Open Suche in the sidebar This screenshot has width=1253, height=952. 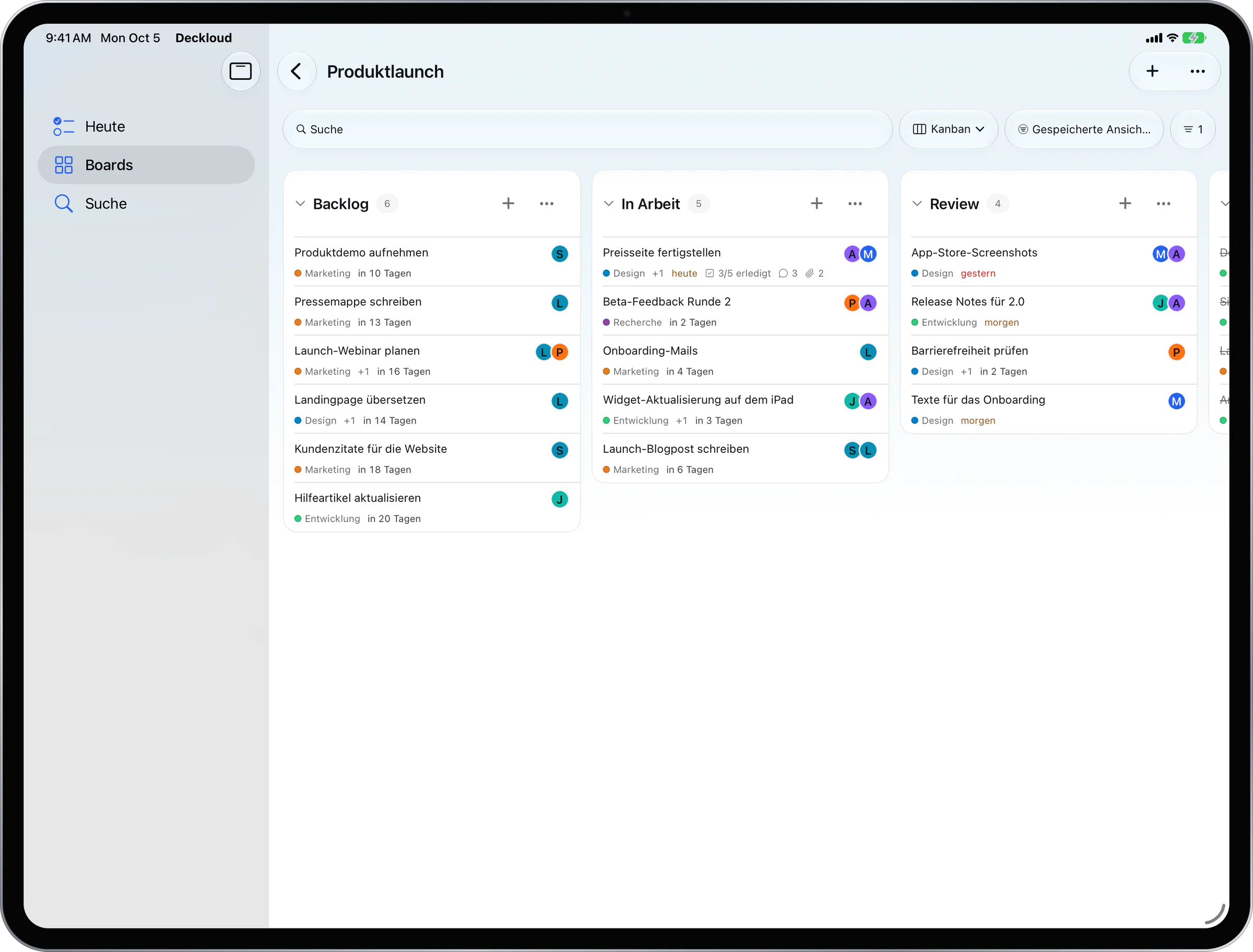coord(146,204)
